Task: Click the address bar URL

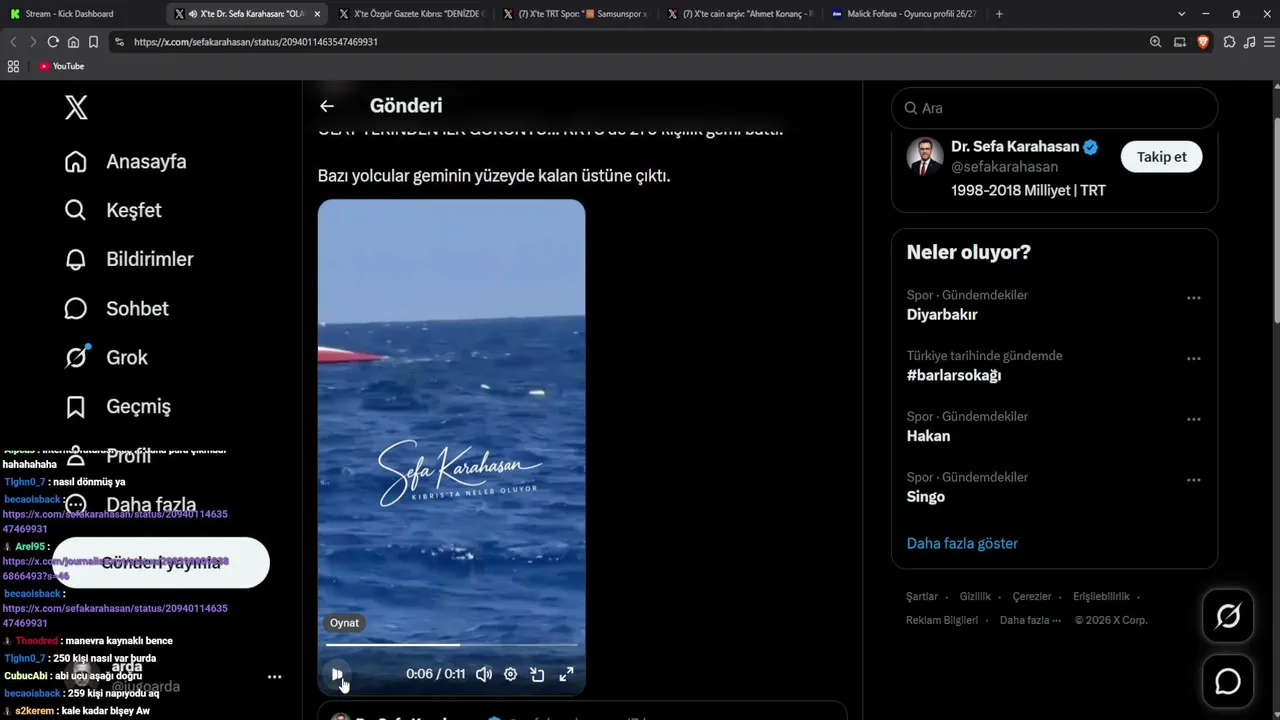Action: pos(256,42)
